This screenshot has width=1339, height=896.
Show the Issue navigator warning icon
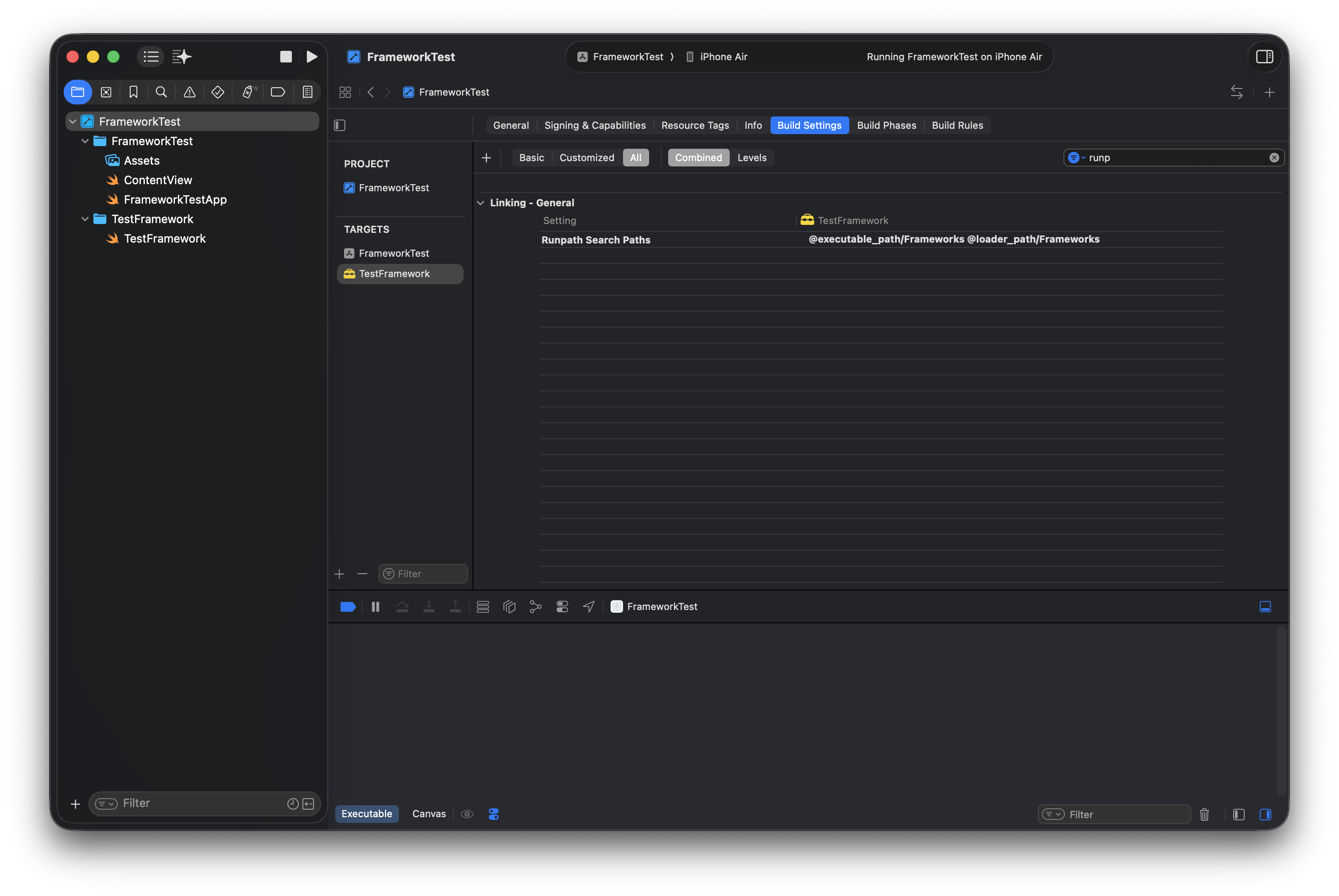tap(189, 92)
